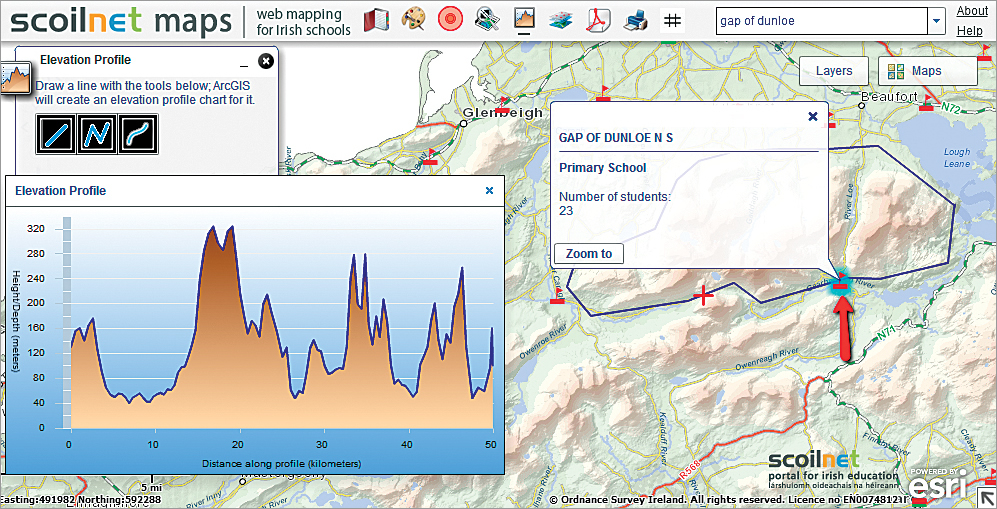This screenshot has height=509, width=997.
Task: Click the school flag marker beside the N72 label
Action: click(x=928, y=102)
